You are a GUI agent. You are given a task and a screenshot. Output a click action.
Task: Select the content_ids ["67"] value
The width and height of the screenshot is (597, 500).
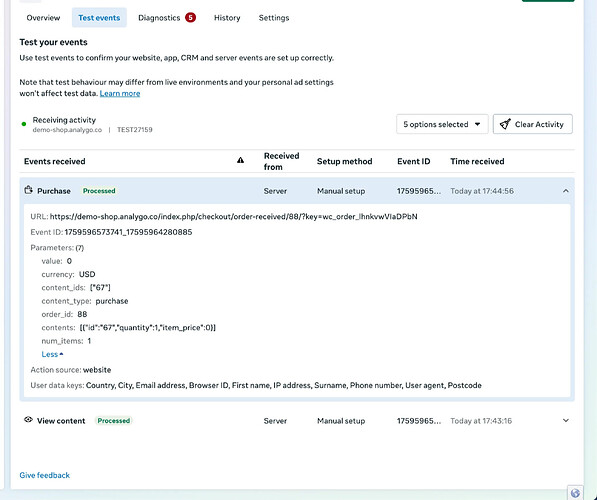coord(100,288)
